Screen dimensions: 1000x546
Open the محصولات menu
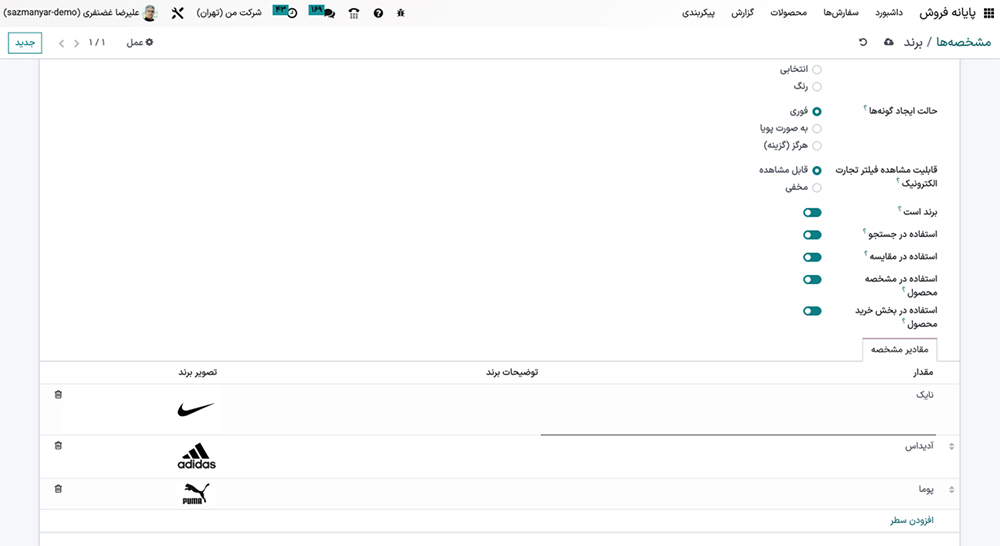788,13
